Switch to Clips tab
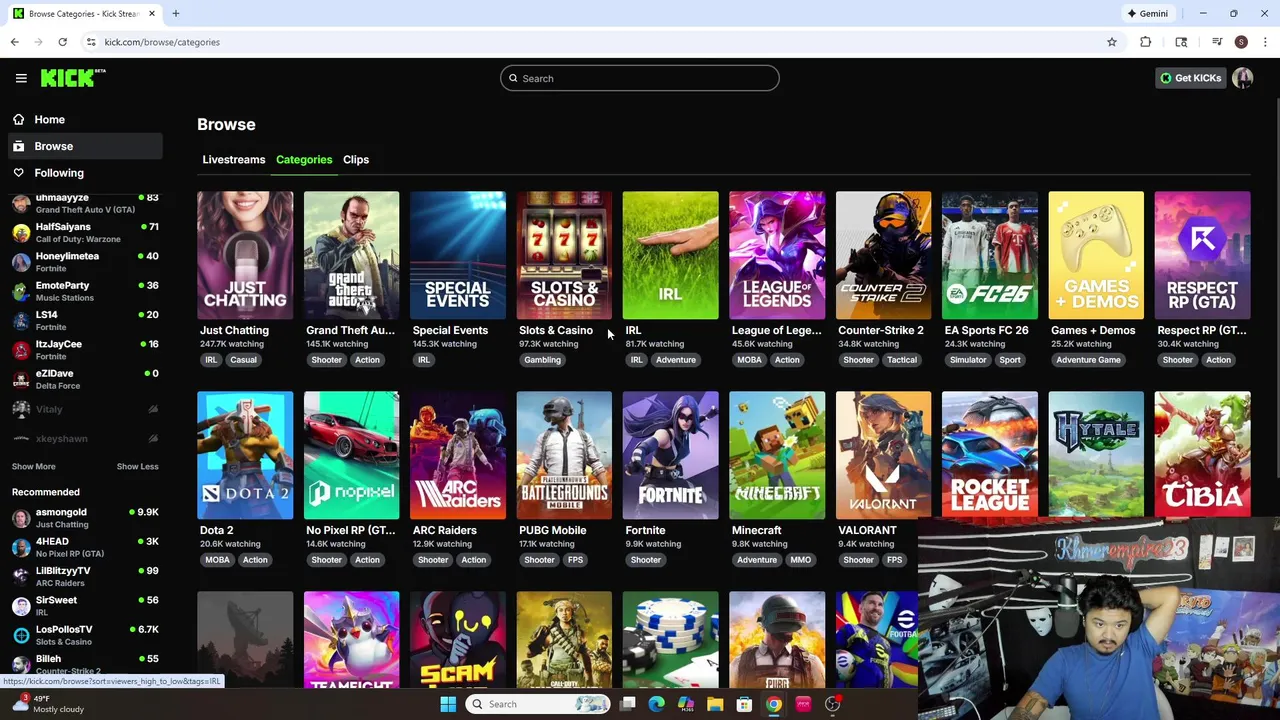1280x720 pixels. (356, 160)
